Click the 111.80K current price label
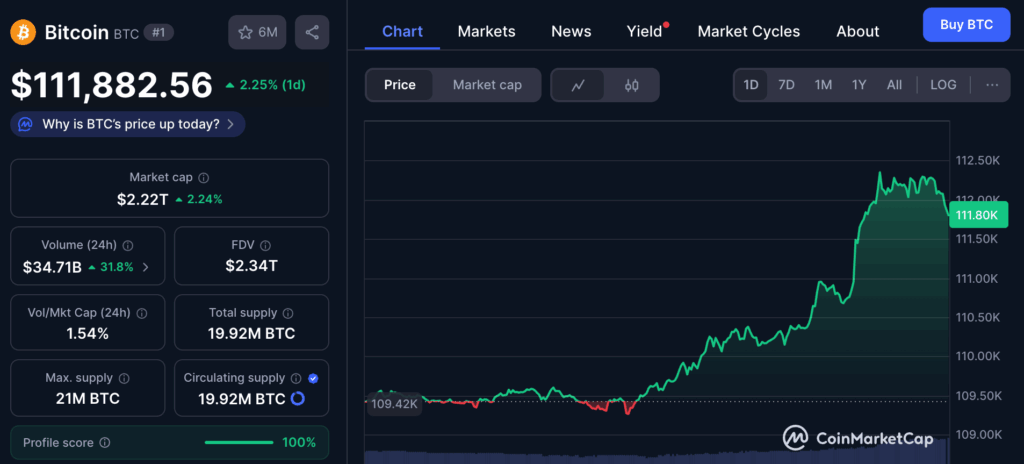The width and height of the screenshot is (1024, 464). click(x=979, y=215)
